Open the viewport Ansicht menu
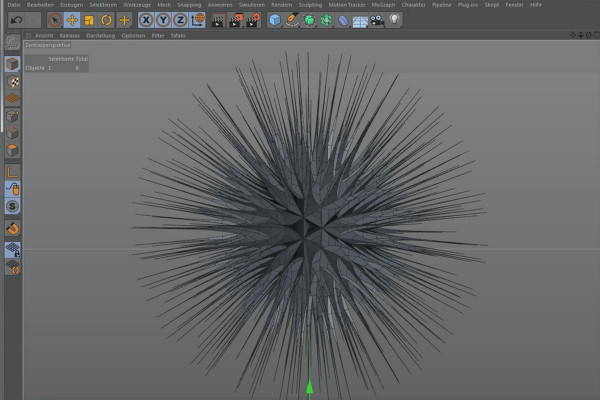 click(44, 36)
